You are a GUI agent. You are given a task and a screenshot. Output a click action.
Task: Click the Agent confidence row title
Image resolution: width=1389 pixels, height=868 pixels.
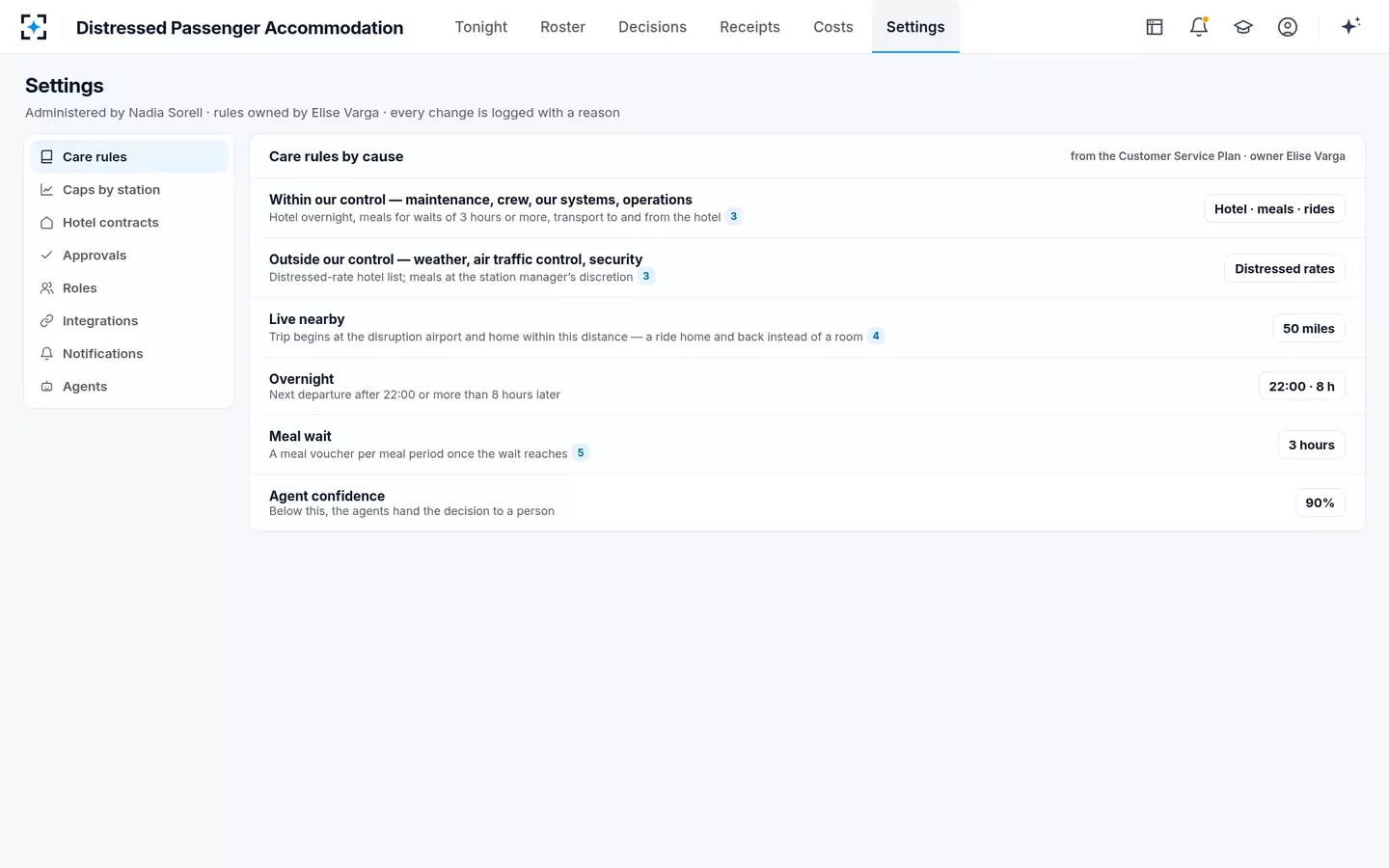pyautogui.click(x=327, y=496)
